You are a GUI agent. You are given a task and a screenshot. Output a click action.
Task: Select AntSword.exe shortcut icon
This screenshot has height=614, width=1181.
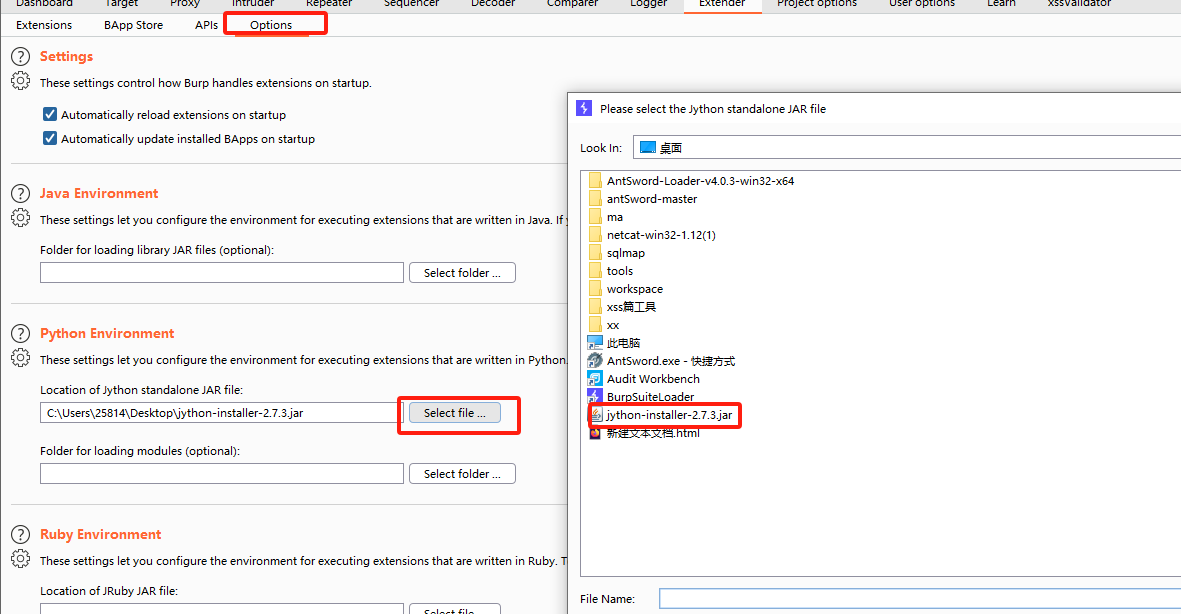[x=595, y=361]
